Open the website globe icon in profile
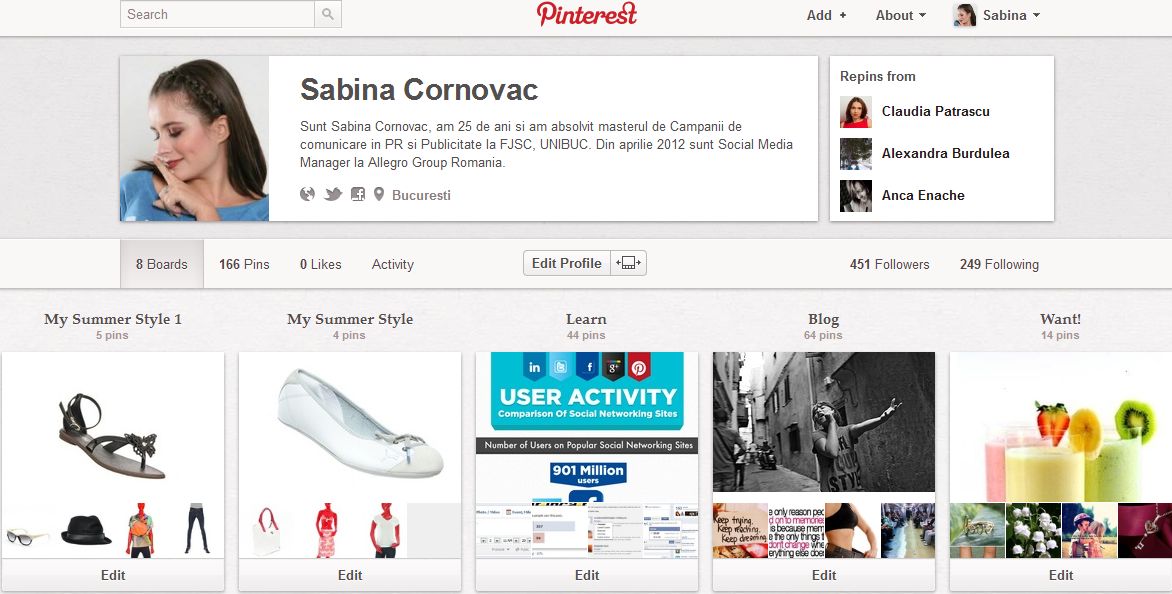The width and height of the screenshot is (1172, 594). (307, 194)
